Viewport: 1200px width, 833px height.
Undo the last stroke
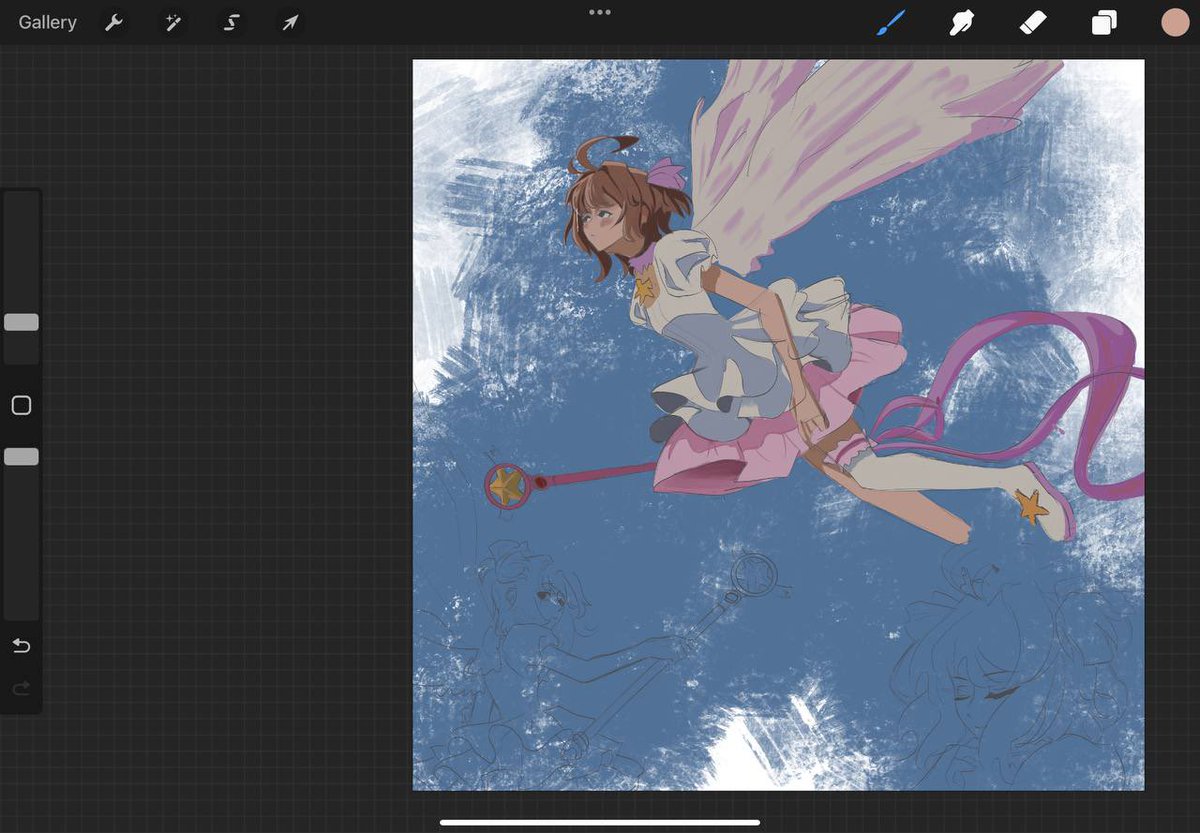[21, 645]
